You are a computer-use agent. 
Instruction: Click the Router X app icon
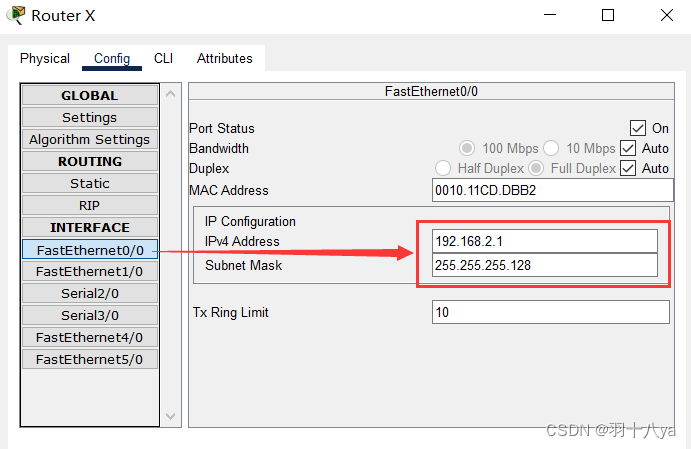pos(16,16)
